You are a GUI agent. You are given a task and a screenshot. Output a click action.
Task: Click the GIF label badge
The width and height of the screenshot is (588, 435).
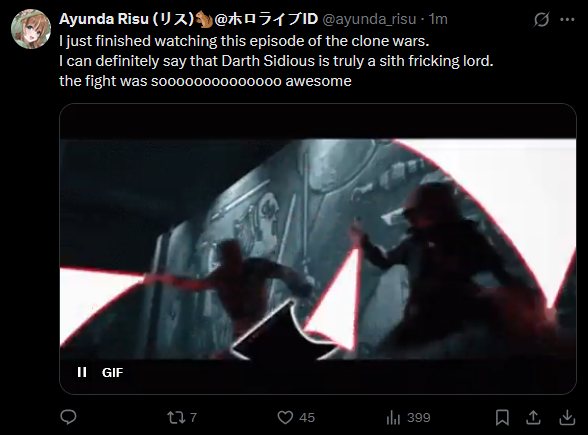112,372
